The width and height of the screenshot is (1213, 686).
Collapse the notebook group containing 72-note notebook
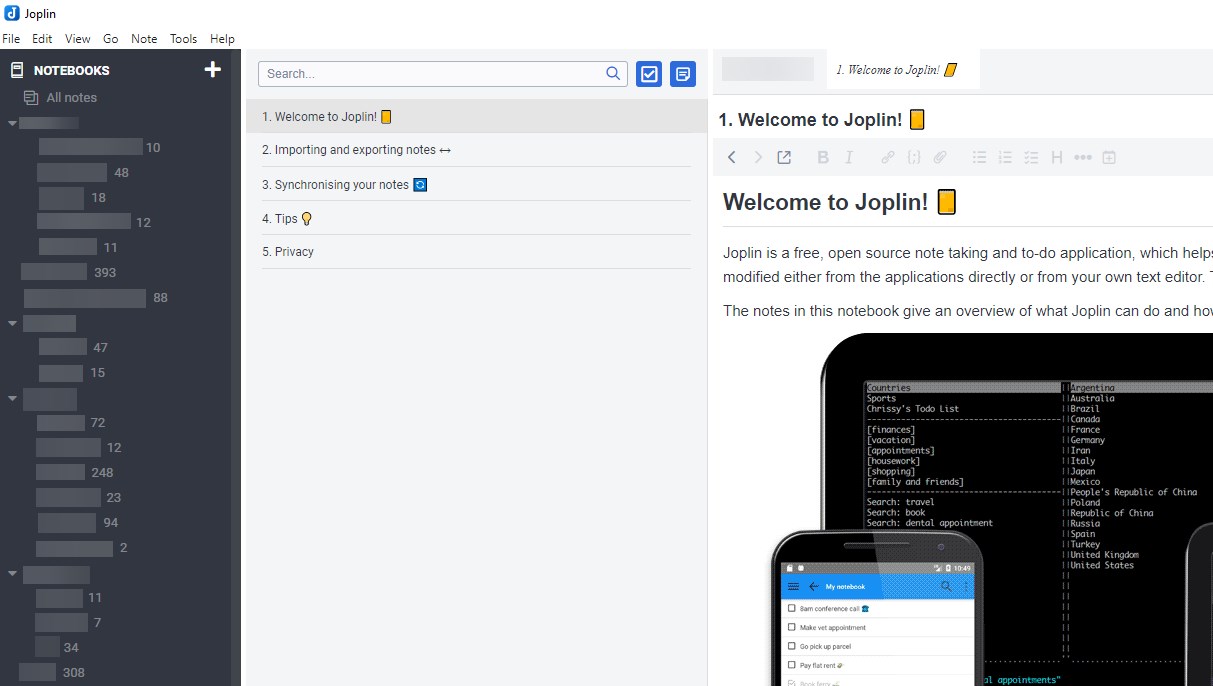point(12,398)
